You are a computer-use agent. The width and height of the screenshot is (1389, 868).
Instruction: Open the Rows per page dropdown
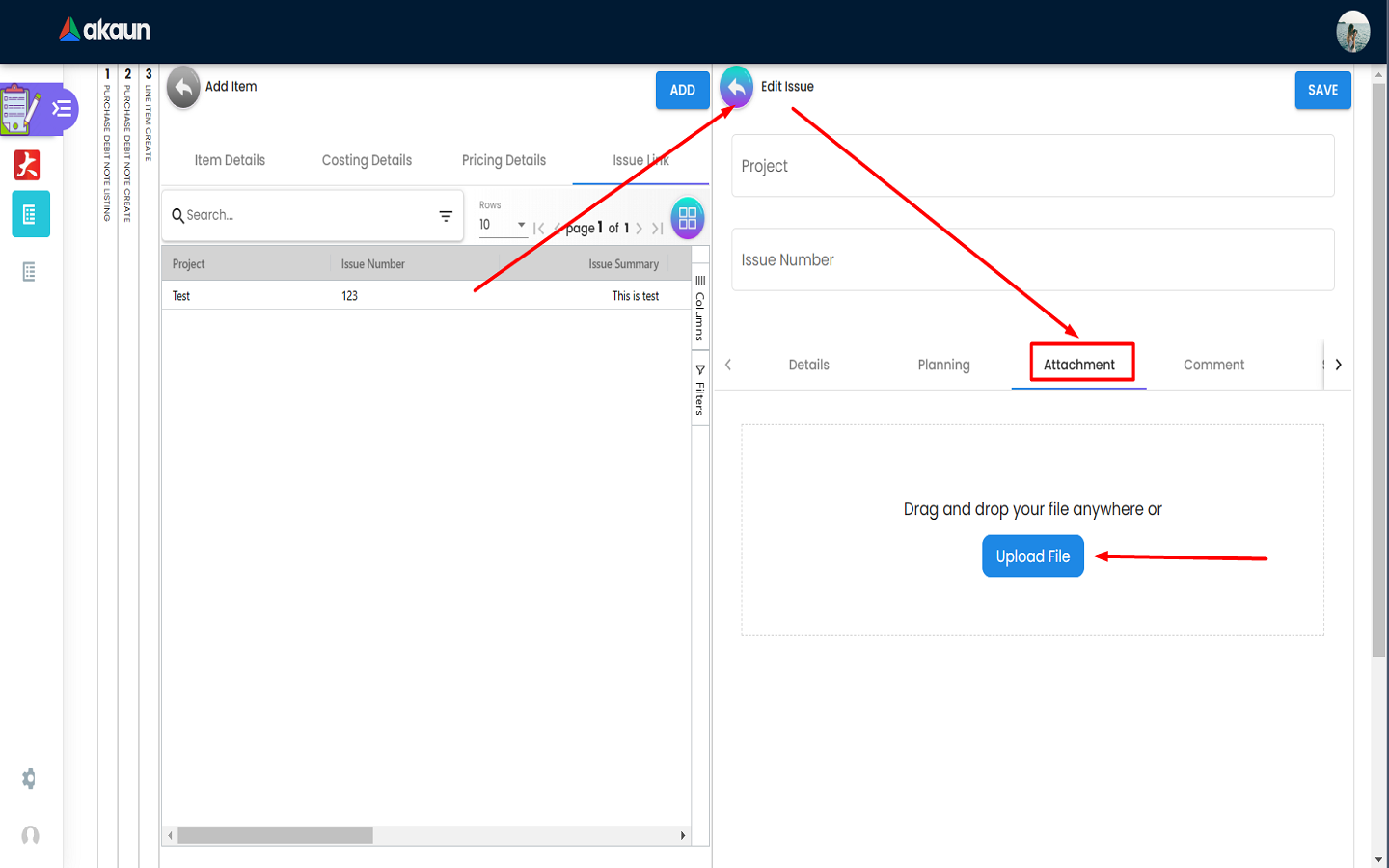click(503, 225)
